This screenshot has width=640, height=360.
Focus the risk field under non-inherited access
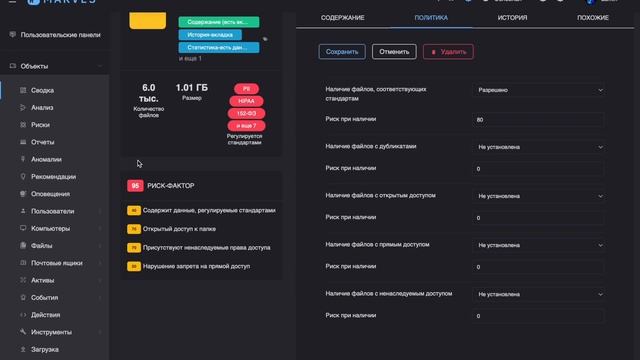click(539, 316)
